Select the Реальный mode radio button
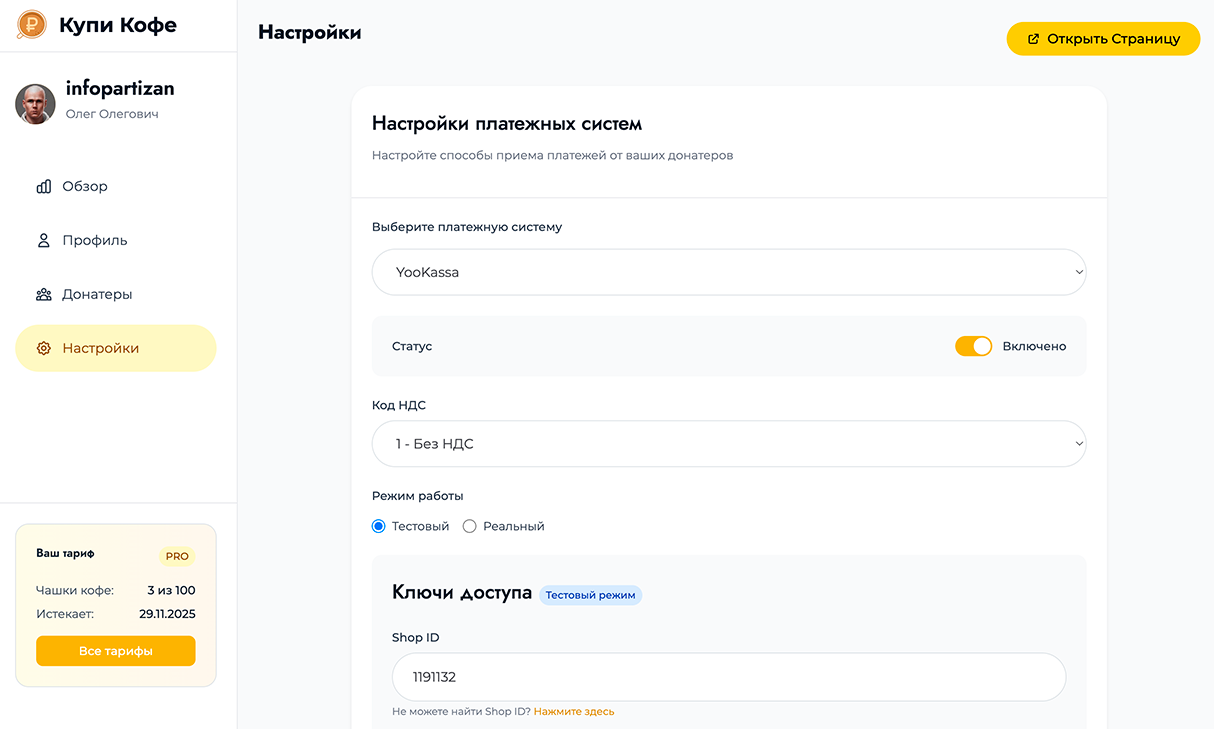Image resolution: width=1214 pixels, height=729 pixels. 470,526
